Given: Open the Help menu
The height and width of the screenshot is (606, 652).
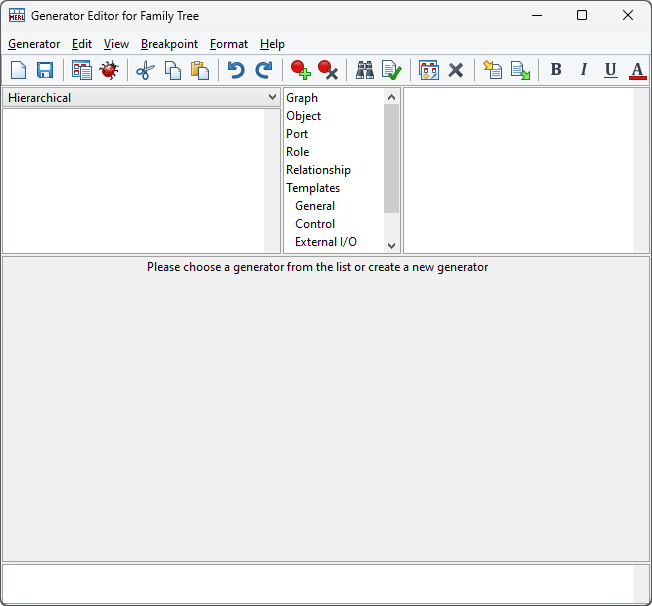Looking at the screenshot, I should 272,44.
